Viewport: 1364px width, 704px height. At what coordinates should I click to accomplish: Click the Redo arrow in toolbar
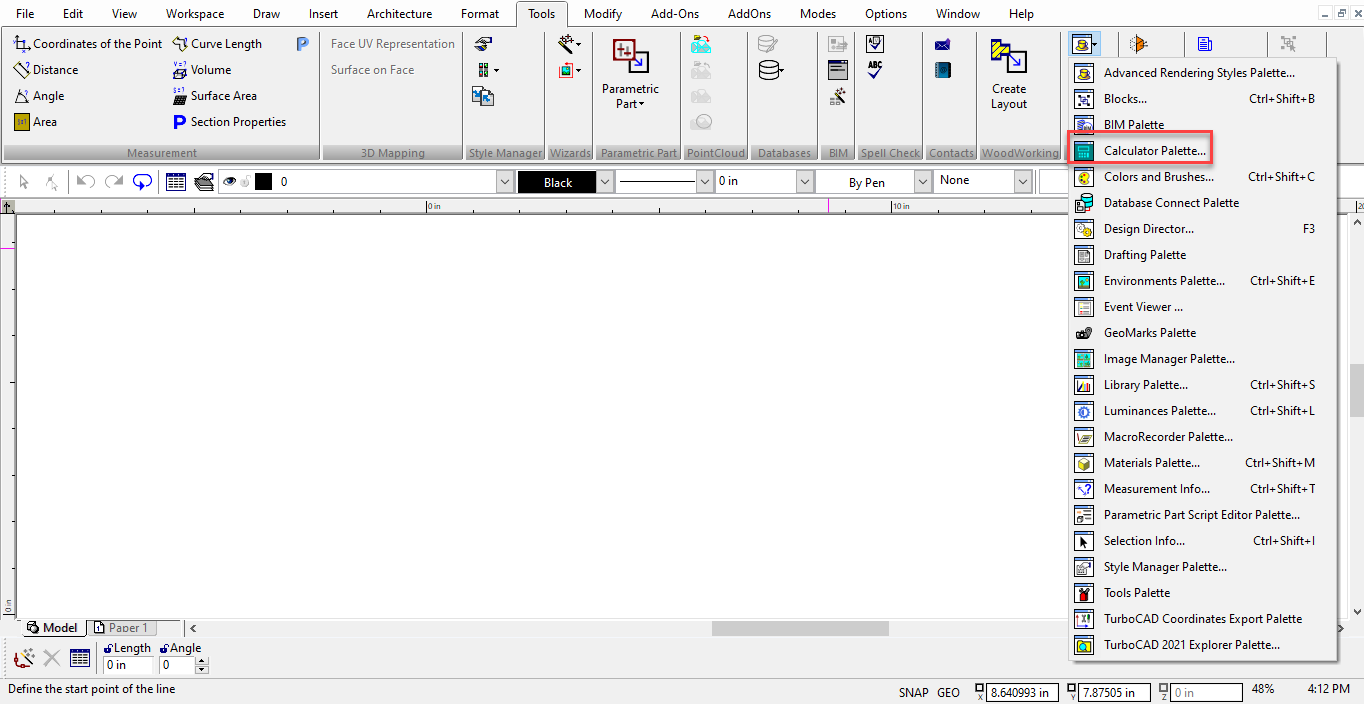click(113, 182)
